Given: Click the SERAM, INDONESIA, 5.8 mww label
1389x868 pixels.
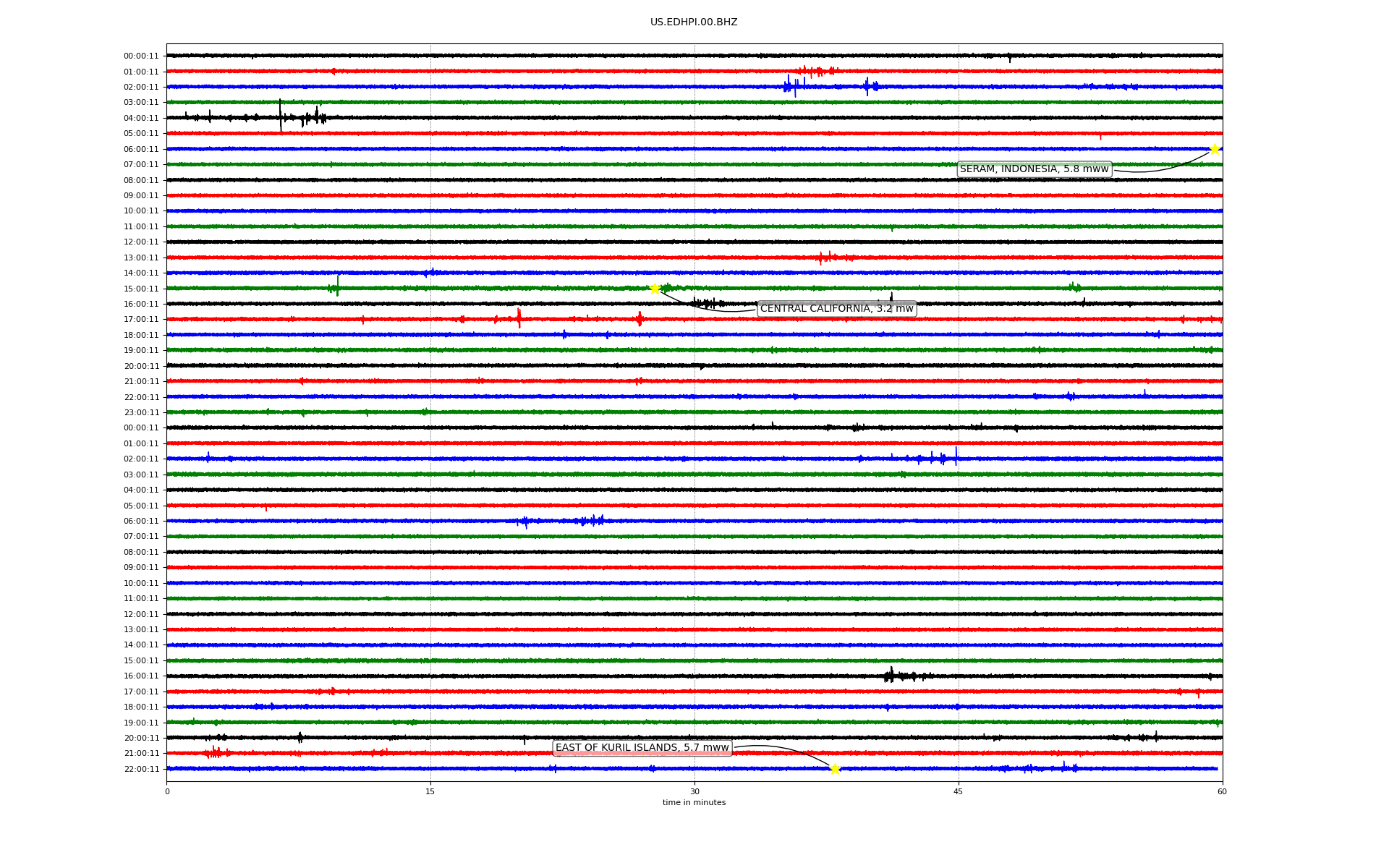Looking at the screenshot, I should (1034, 169).
